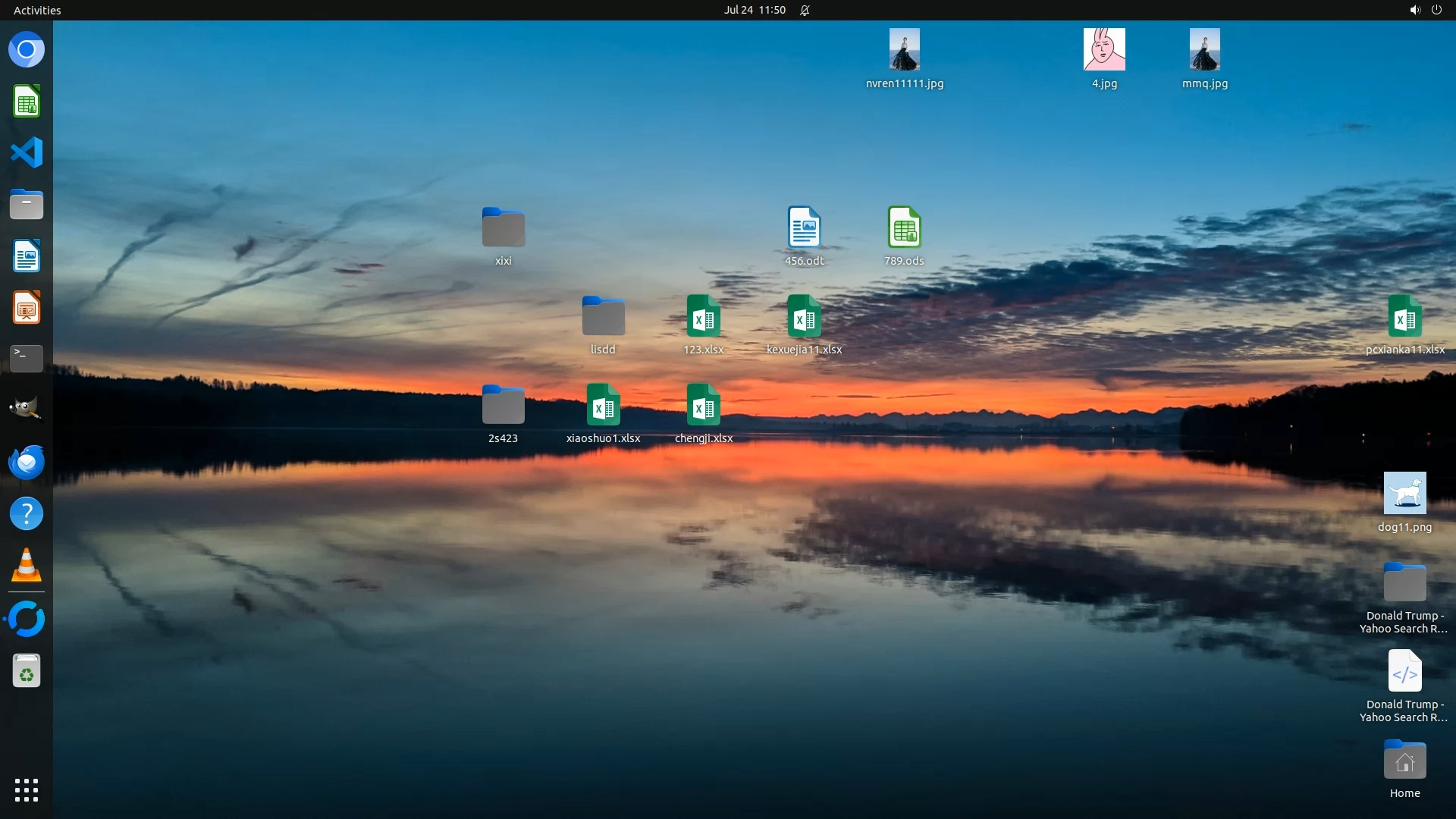Select the dog11.png image thumbnail
The height and width of the screenshot is (819, 1456).
coord(1404,494)
